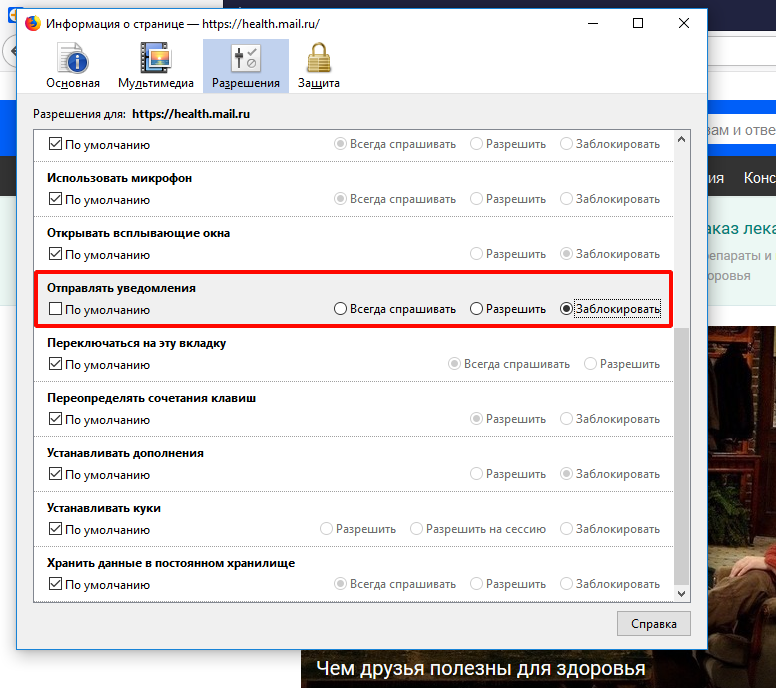Viewport: 776px width, 688px height.
Task: Click the permissions list scrollbar thumb
Action: (681, 455)
